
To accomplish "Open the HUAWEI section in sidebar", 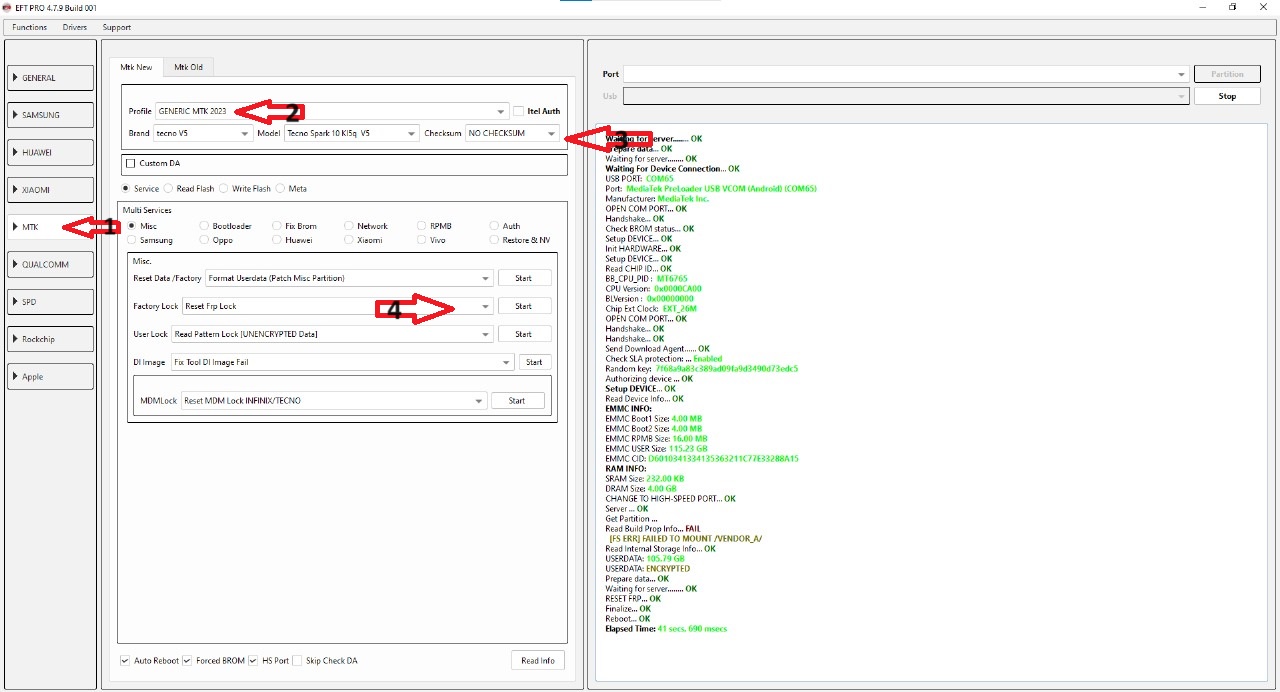I will [50, 152].
